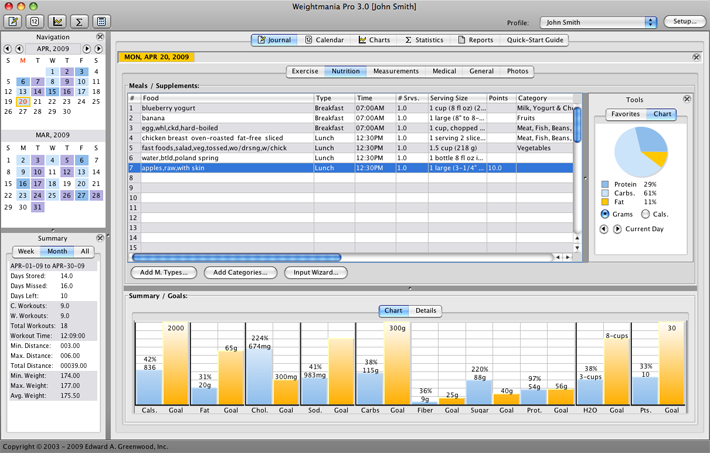This screenshot has height=453, width=710.
Task: Click the Calendar toolbar icon showing 12
Action: pos(35,21)
